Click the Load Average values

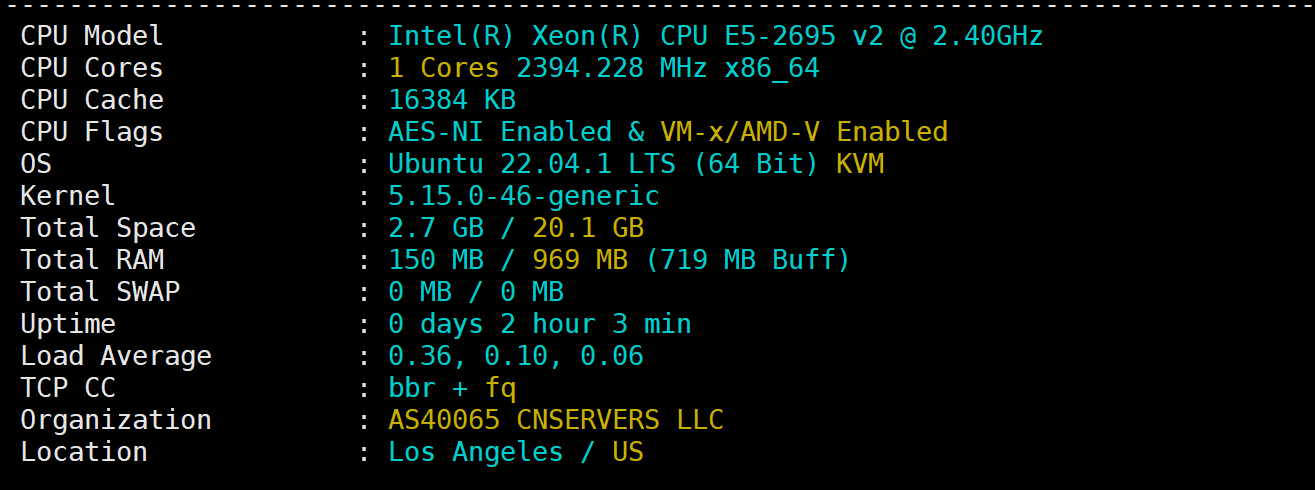515,356
